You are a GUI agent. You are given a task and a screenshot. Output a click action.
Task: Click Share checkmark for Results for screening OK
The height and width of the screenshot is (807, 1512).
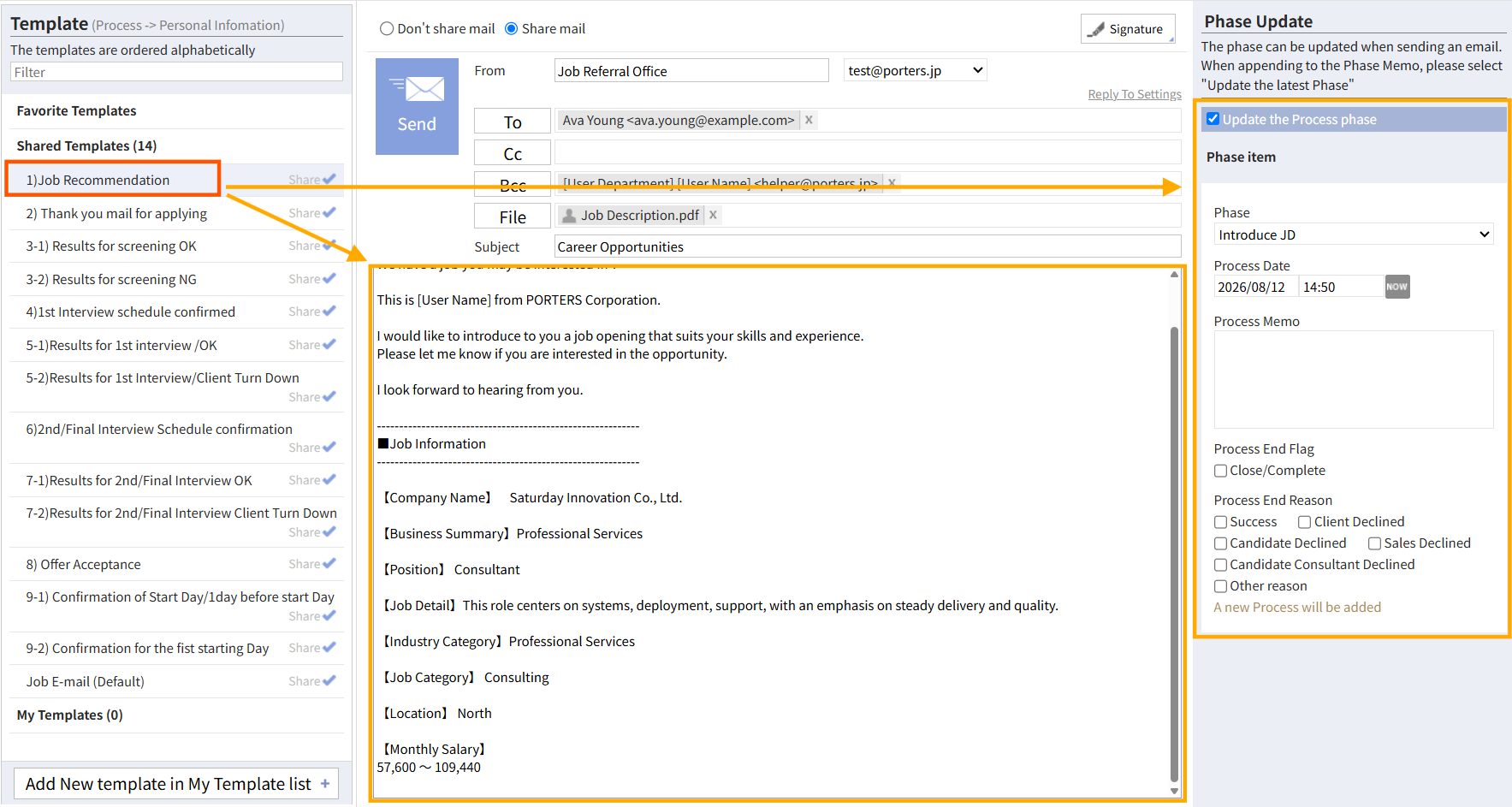329,246
